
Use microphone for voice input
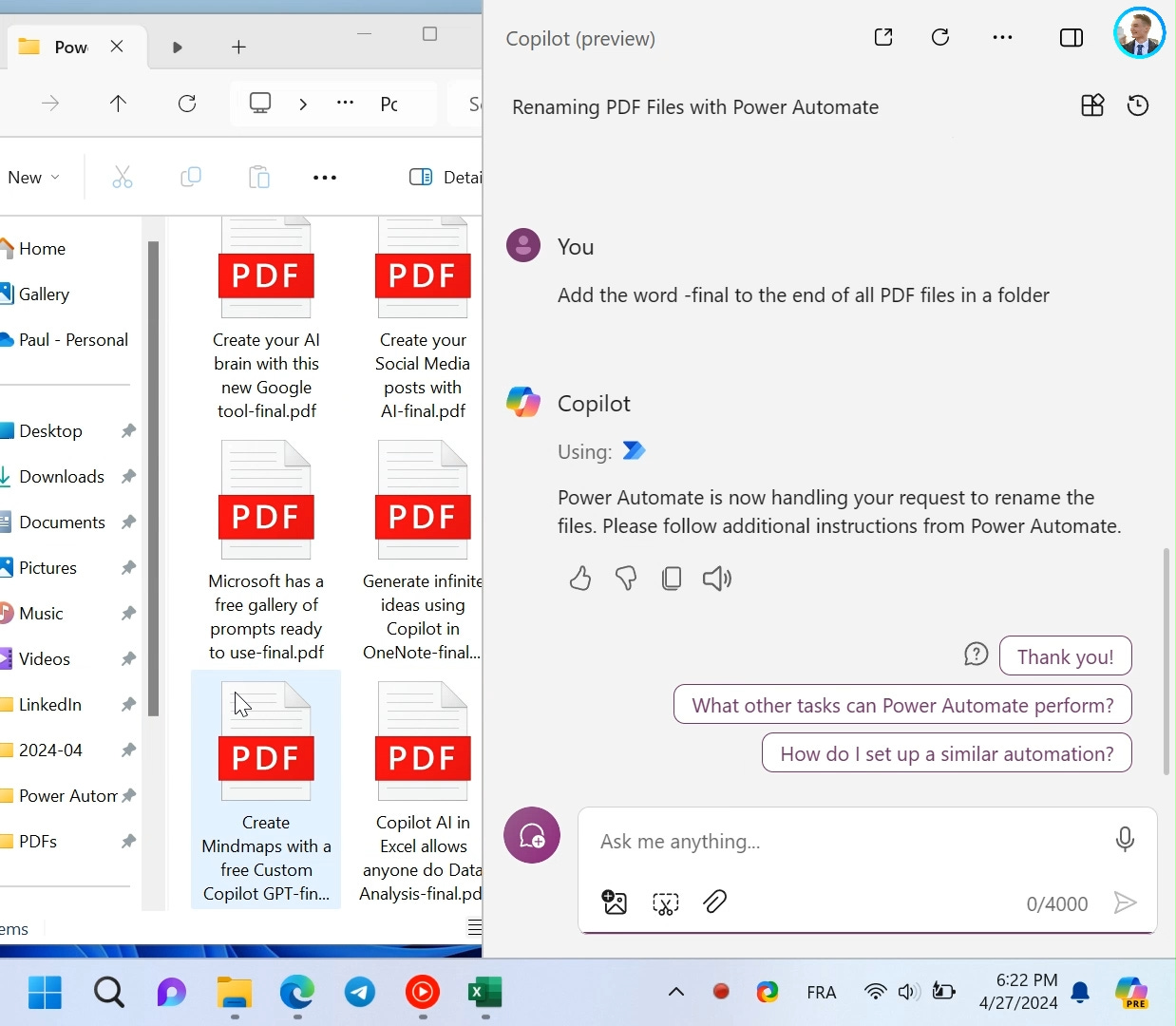(x=1125, y=840)
